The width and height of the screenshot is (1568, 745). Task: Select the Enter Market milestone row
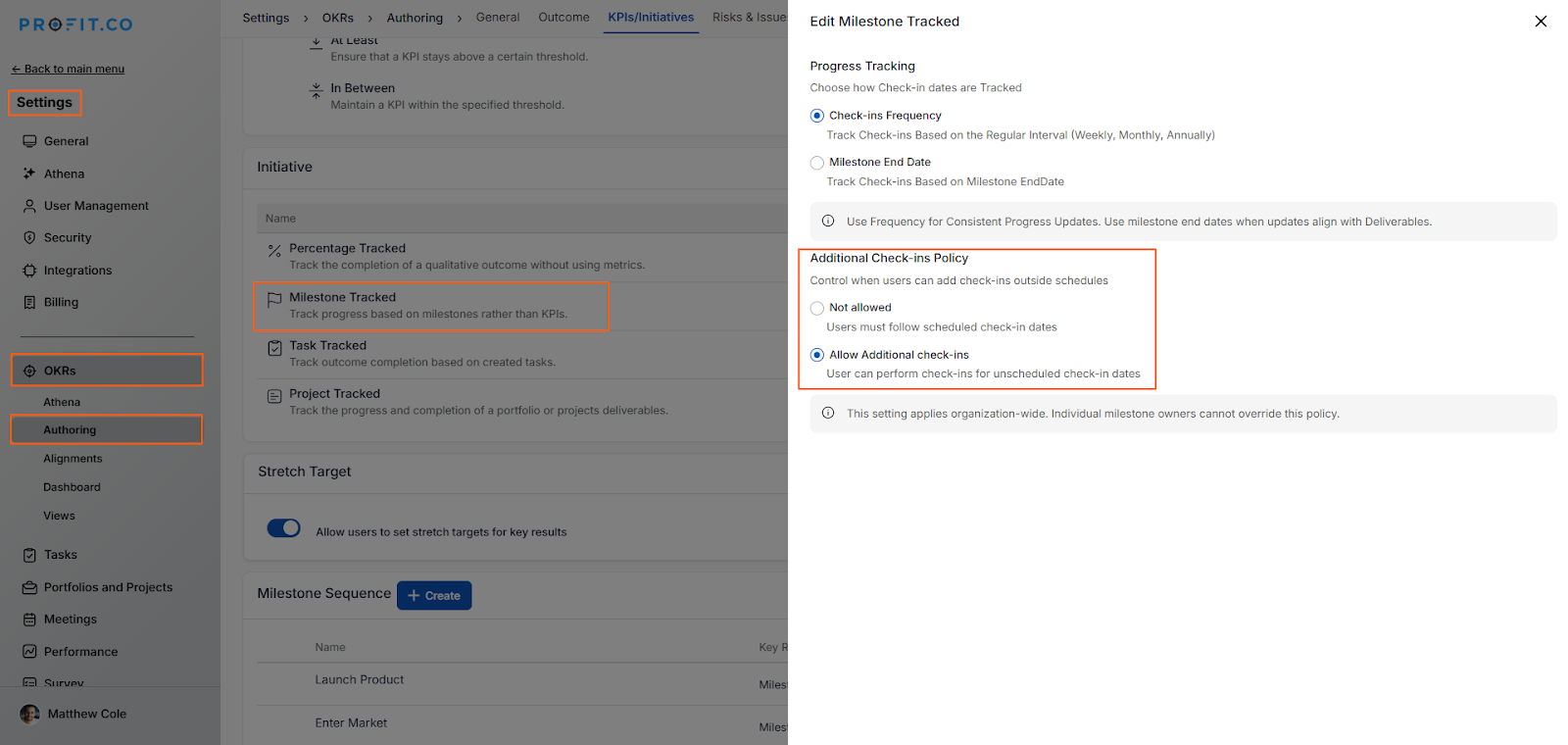[x=523, y=723]
